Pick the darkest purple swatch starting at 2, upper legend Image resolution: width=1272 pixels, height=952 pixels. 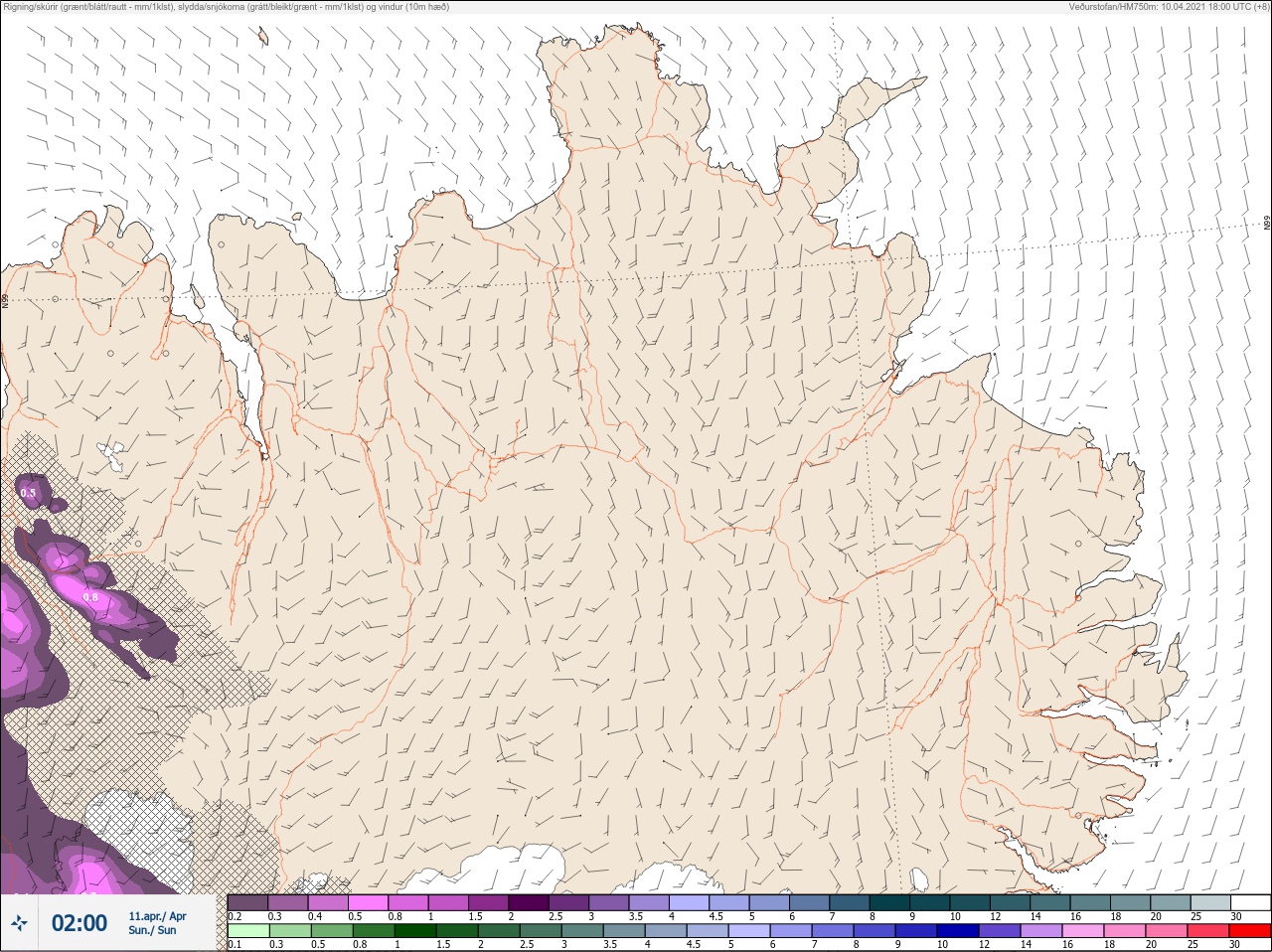point(529,902)
